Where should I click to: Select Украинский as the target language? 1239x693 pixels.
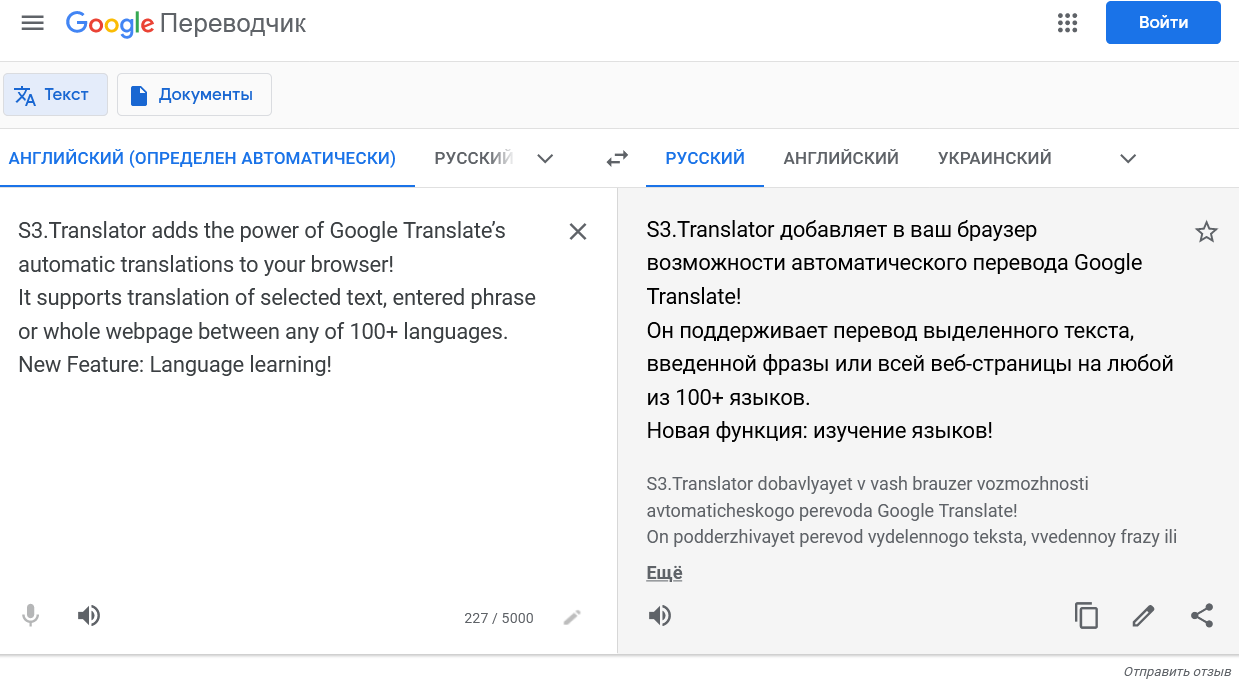point(995,158)
